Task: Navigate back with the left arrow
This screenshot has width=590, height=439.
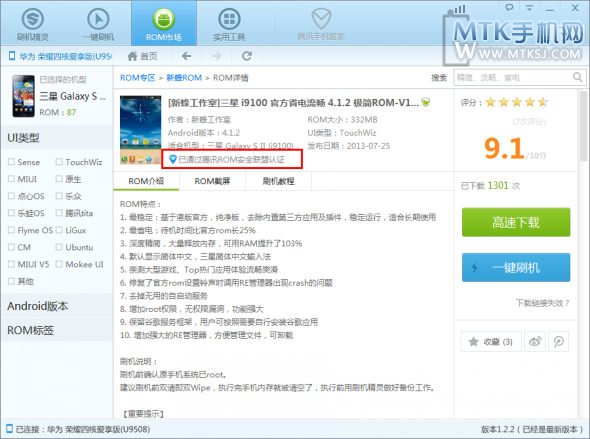Action: tap(186, 56)
